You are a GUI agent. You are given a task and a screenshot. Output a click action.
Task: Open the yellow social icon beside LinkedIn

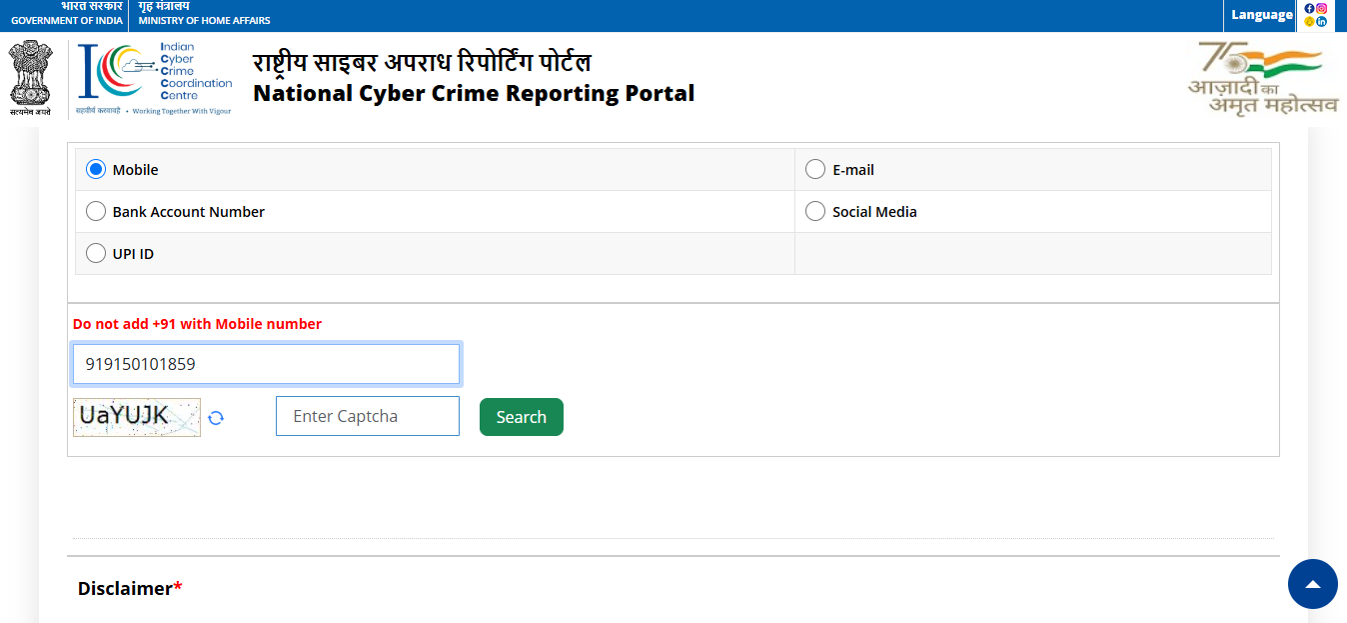(x=1310, y=21)
